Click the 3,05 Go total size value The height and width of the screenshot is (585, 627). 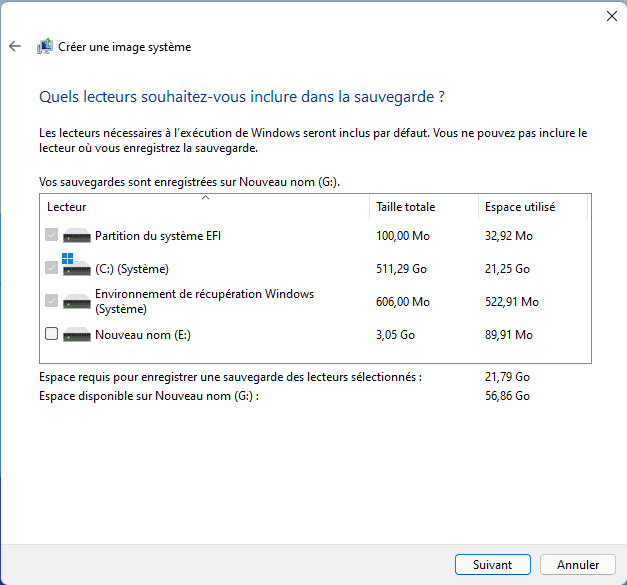(395, 335)
